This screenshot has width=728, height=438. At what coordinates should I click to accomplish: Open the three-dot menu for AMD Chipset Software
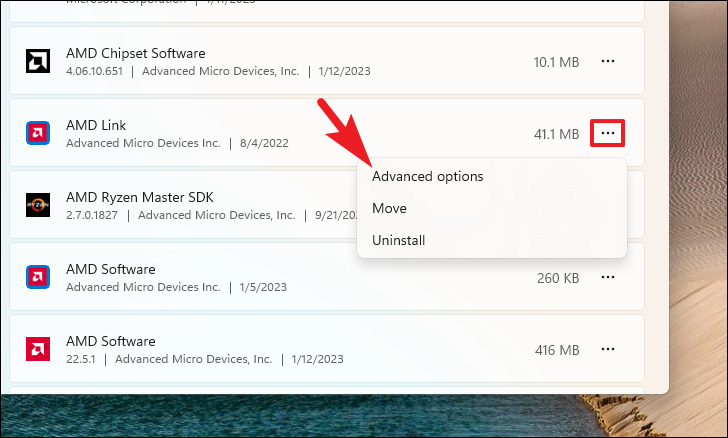coord(608,61)
